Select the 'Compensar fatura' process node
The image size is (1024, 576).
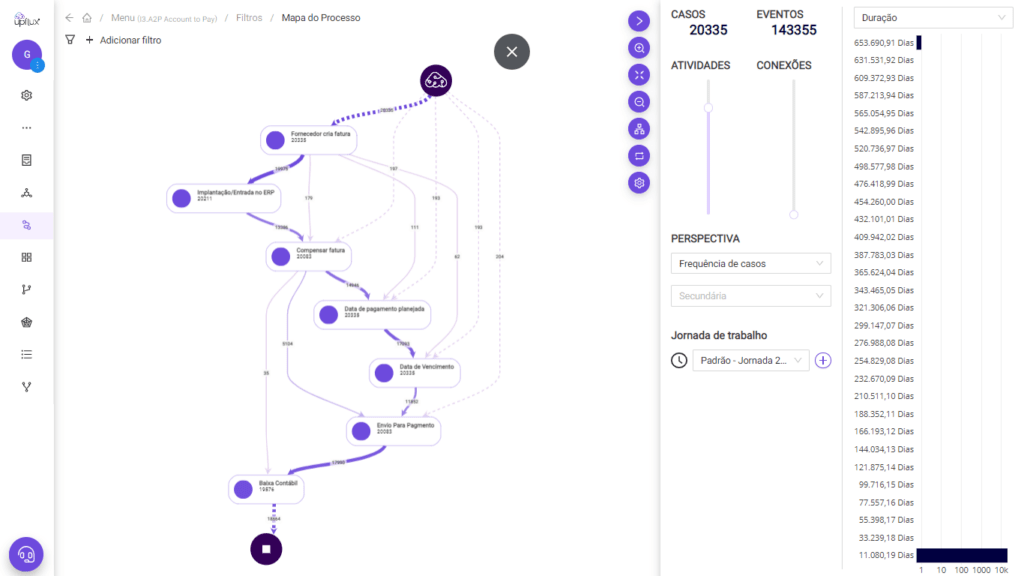(309, 256)
